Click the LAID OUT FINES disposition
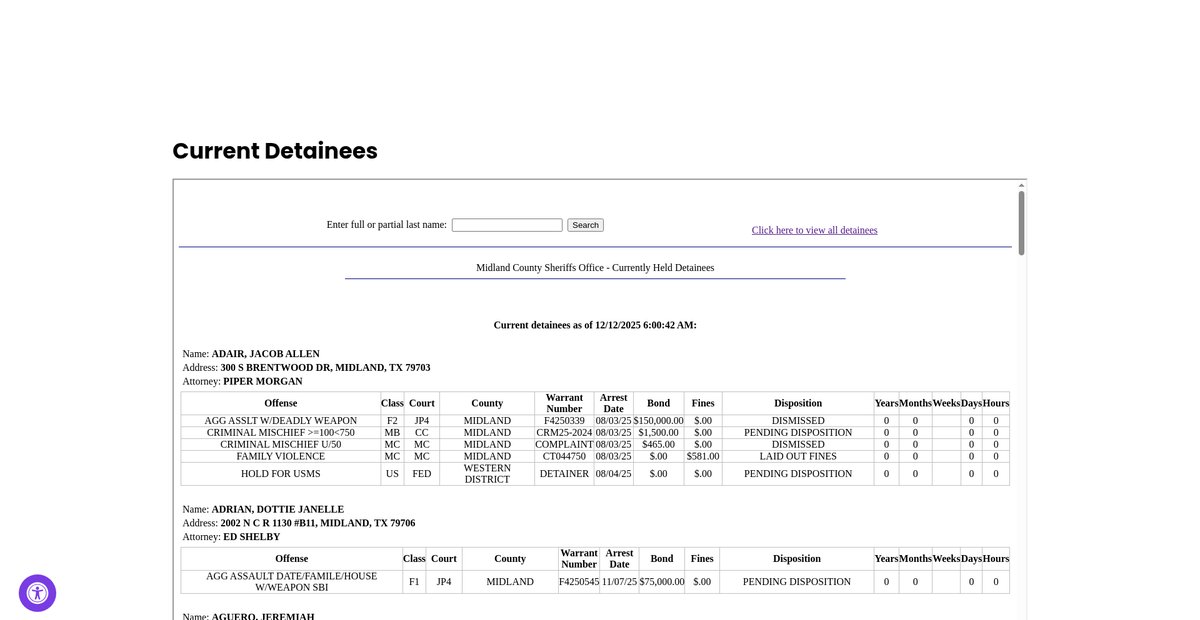This screenshot has height=620, width=1200. pyautogui.click(x=797, y=456)
